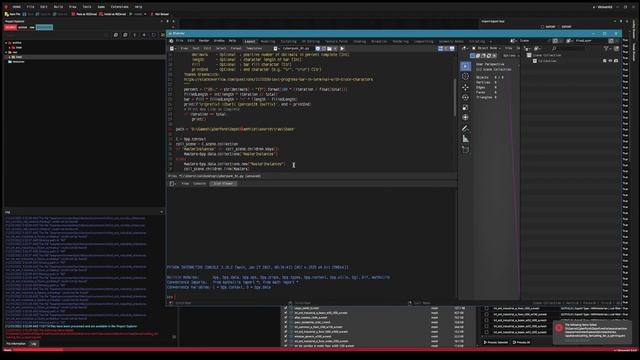Image resolution: width=640 pixels, height=360 pixels.
Task: Click the Browse Text datablock icon beside cyberpunk script
Action: [277, 49]
